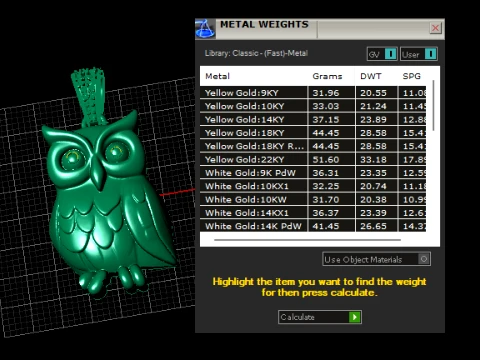Image resolution: width=480 pixels, height=360 pixels.
Task: Click the 32.25 grams value
Action: pos(326,186)
